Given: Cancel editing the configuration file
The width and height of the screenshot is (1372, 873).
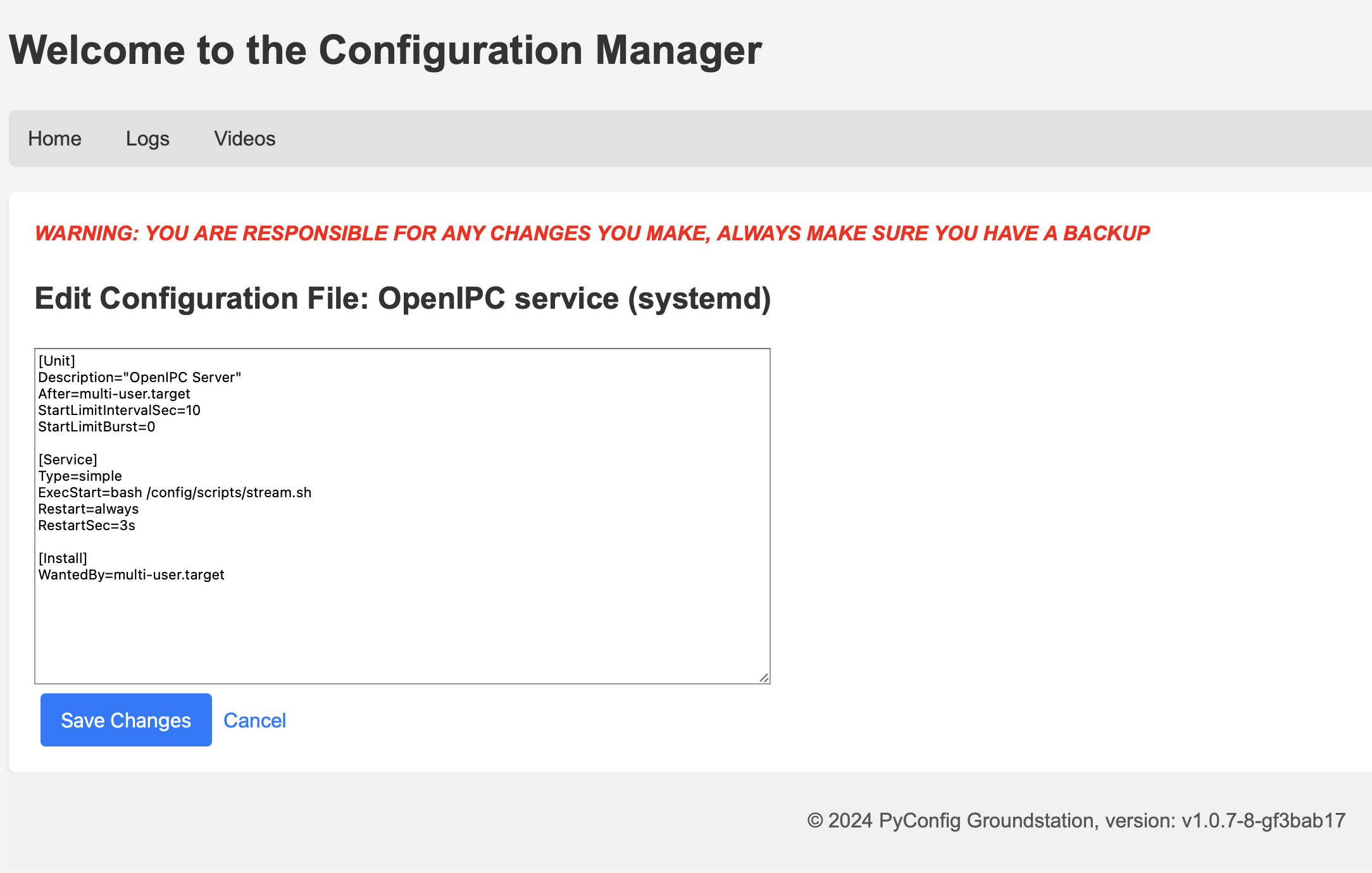Looking at the screenshot, I should (x=254, y=720).
